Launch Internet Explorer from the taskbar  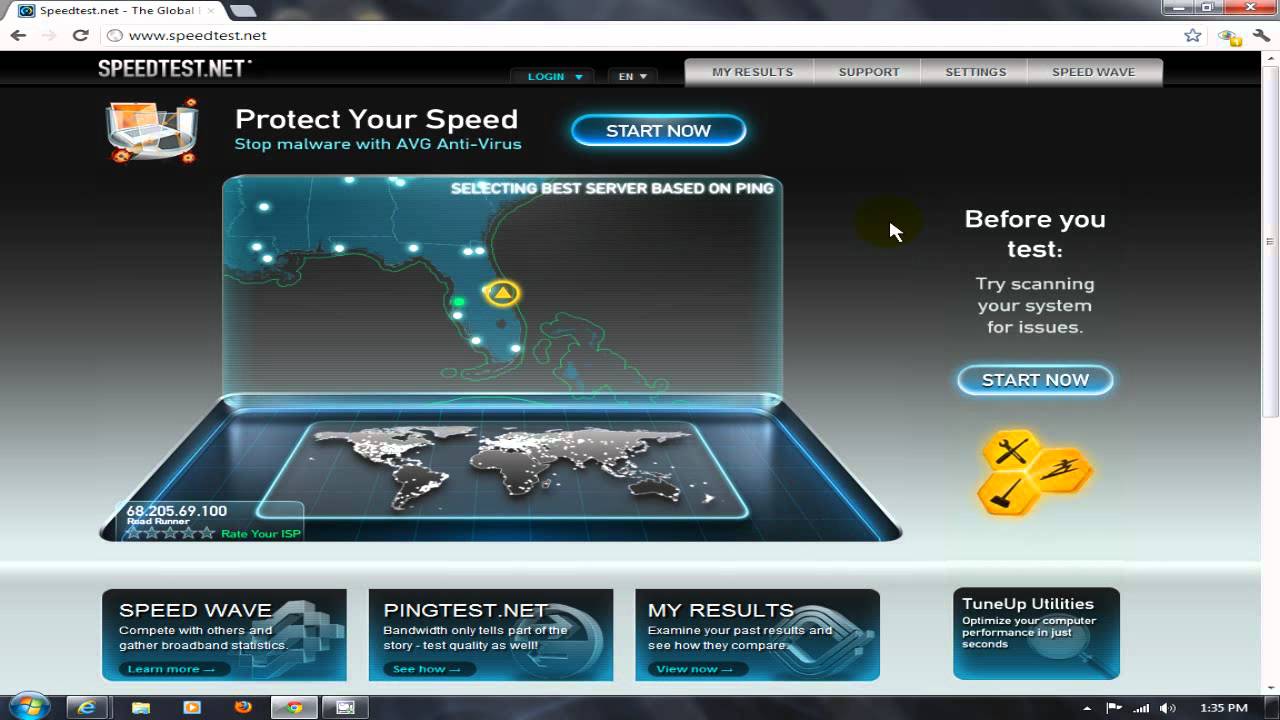(86, 707)
